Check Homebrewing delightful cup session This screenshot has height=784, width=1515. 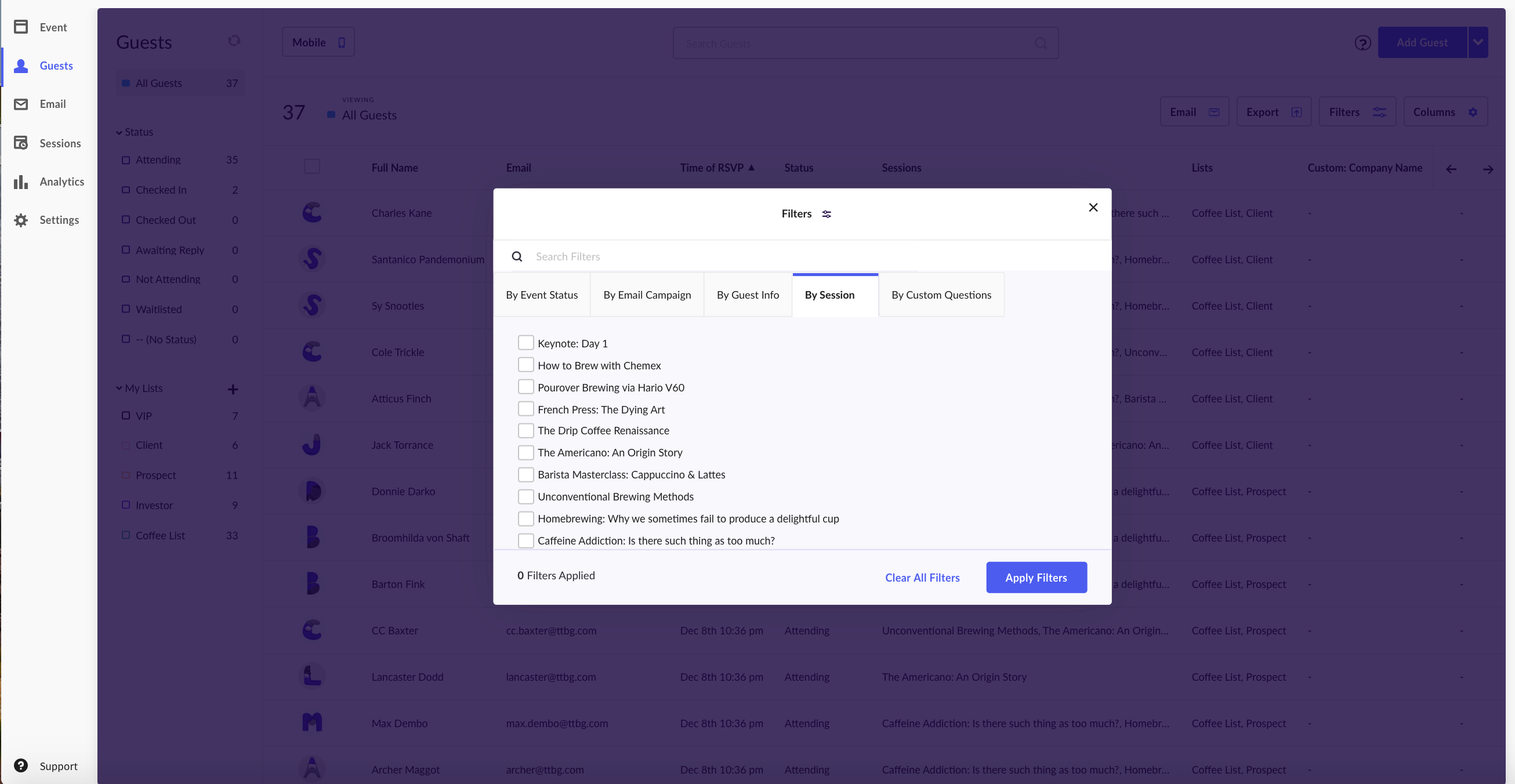click(x=525, y=518)
